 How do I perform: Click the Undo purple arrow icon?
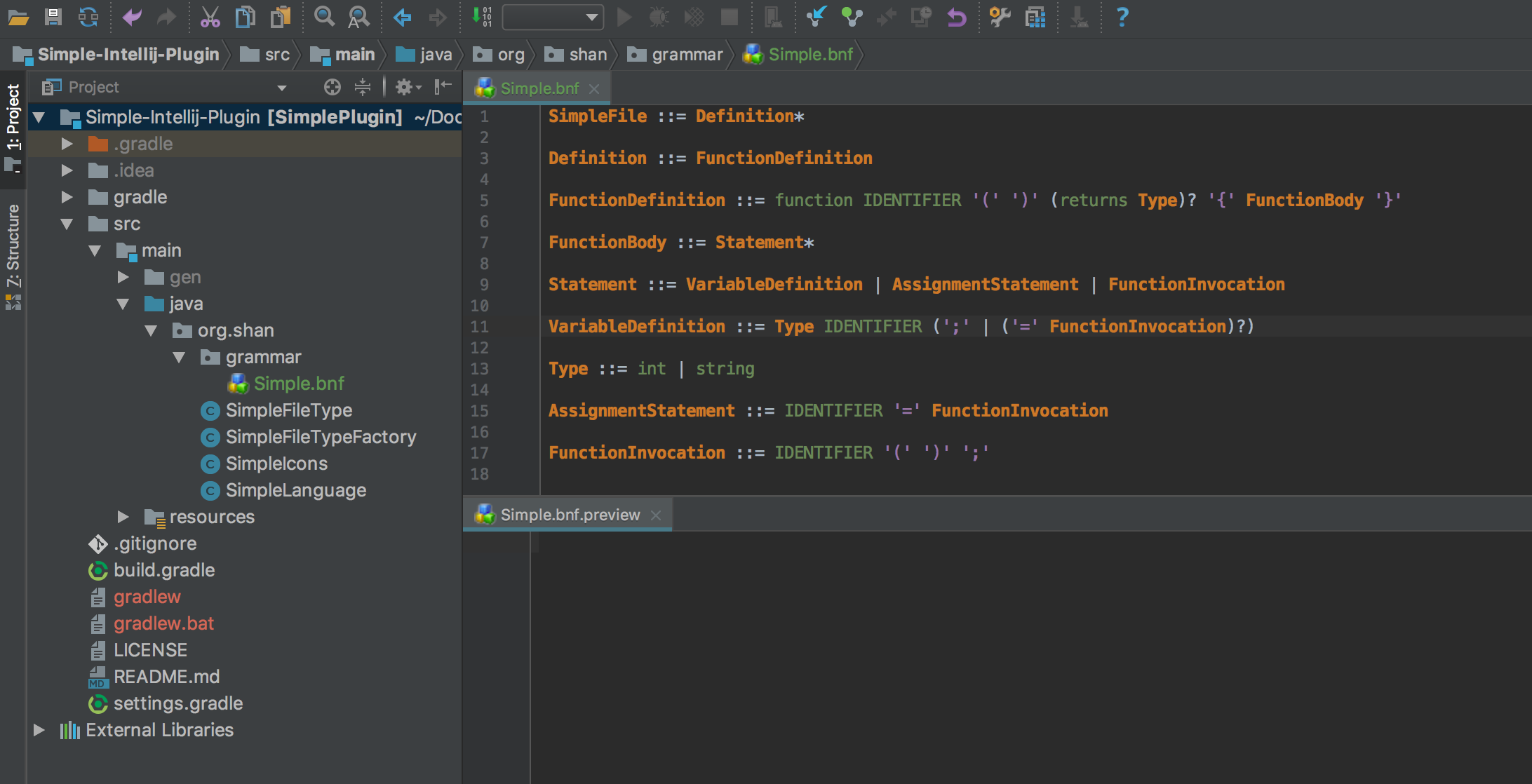tap(132, 18)
